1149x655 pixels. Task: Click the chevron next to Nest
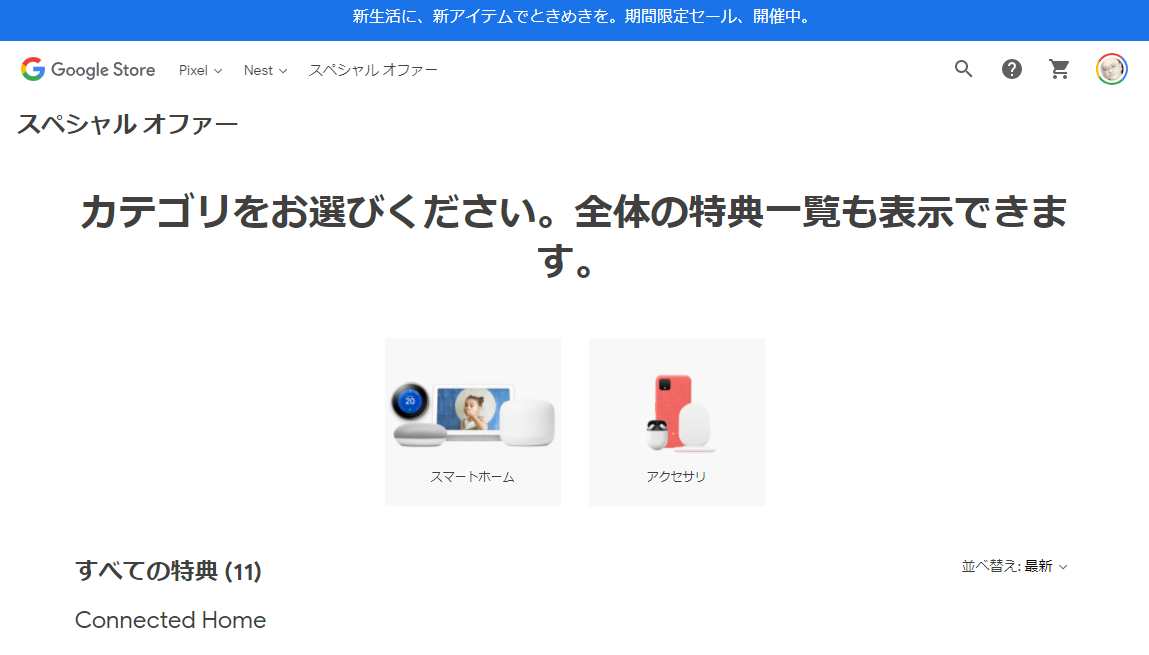283,71
